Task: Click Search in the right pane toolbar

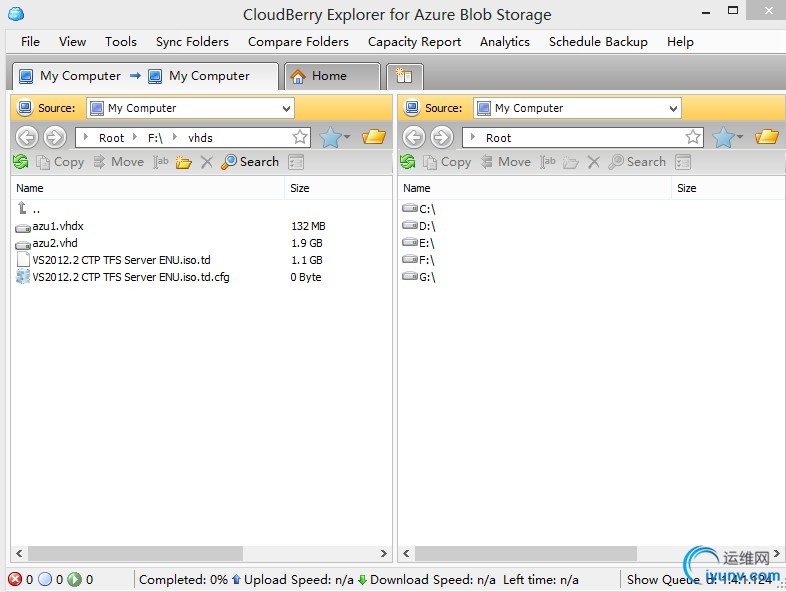Action: tap(637, 162)
